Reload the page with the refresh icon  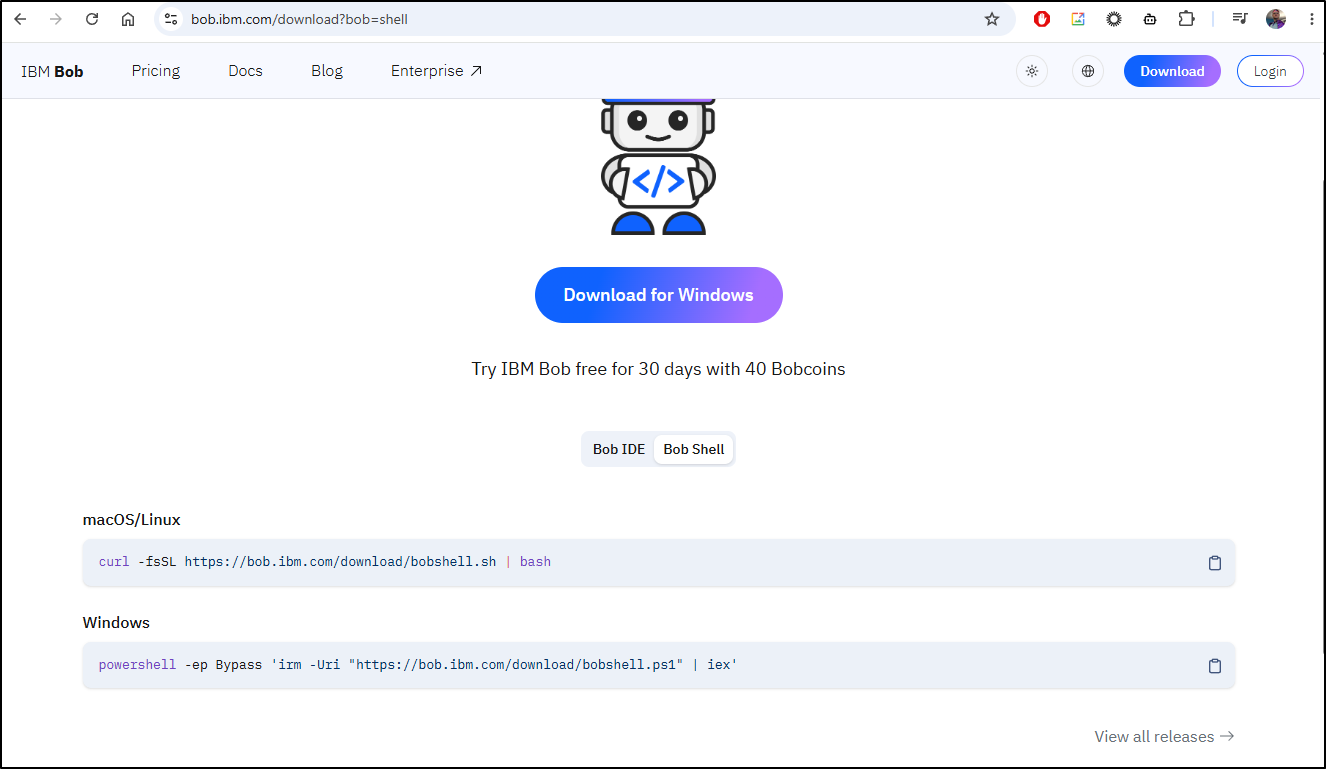(92, 19)
